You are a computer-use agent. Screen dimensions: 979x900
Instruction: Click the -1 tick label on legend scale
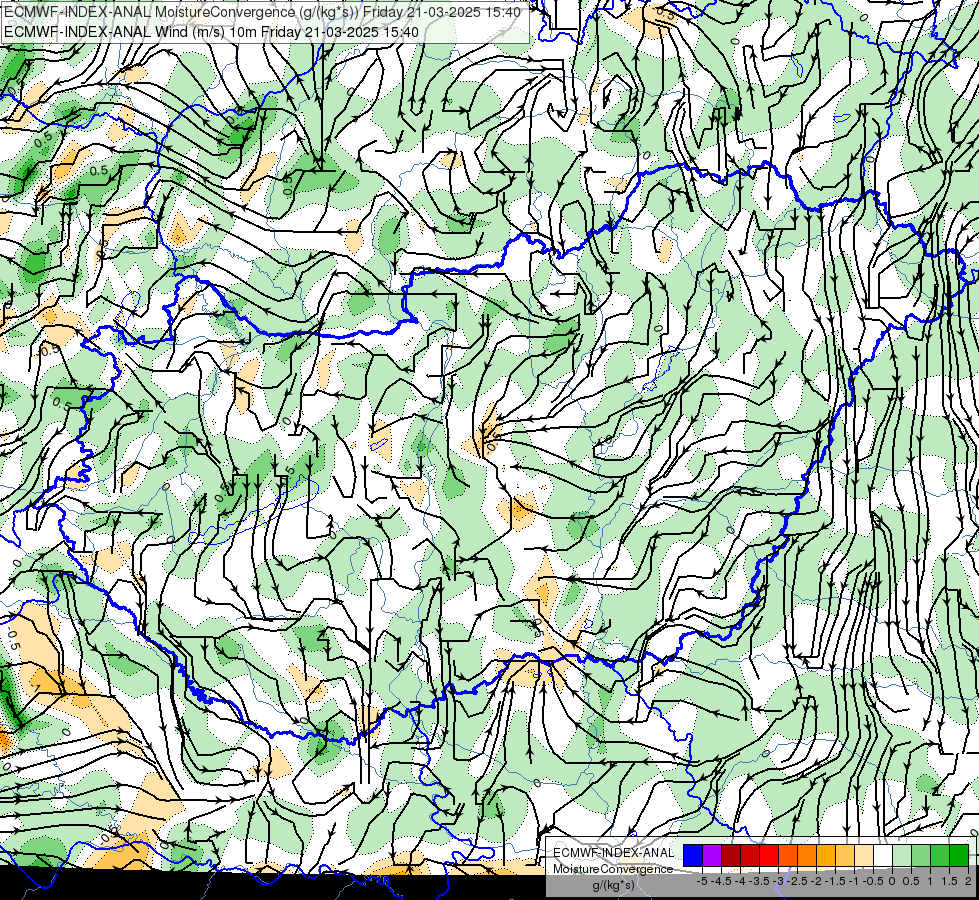tap(854, 881)
